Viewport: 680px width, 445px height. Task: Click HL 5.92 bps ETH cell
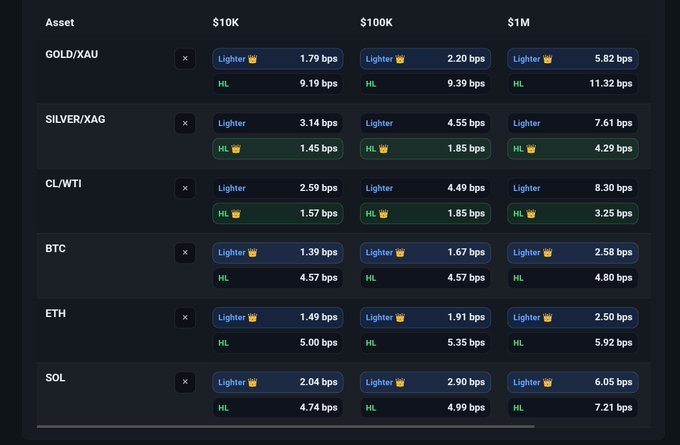[x=572, y=343]
